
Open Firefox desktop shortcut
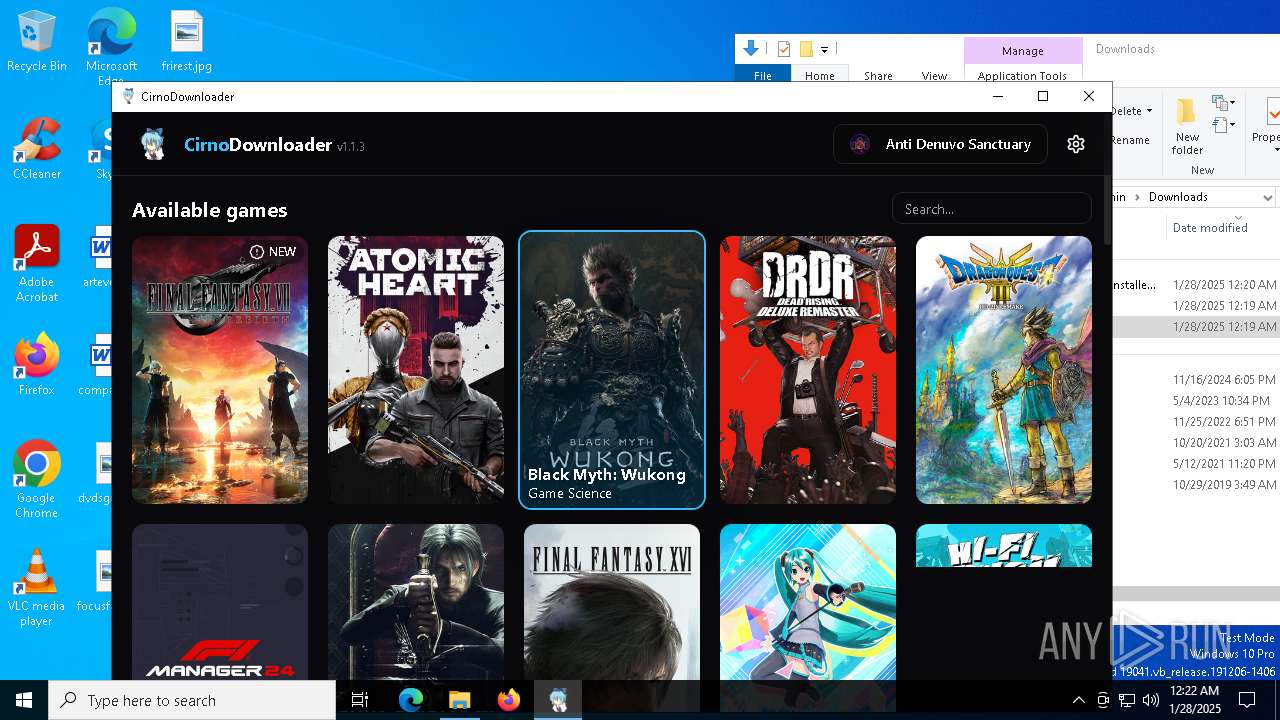click(x=37, y=365)
